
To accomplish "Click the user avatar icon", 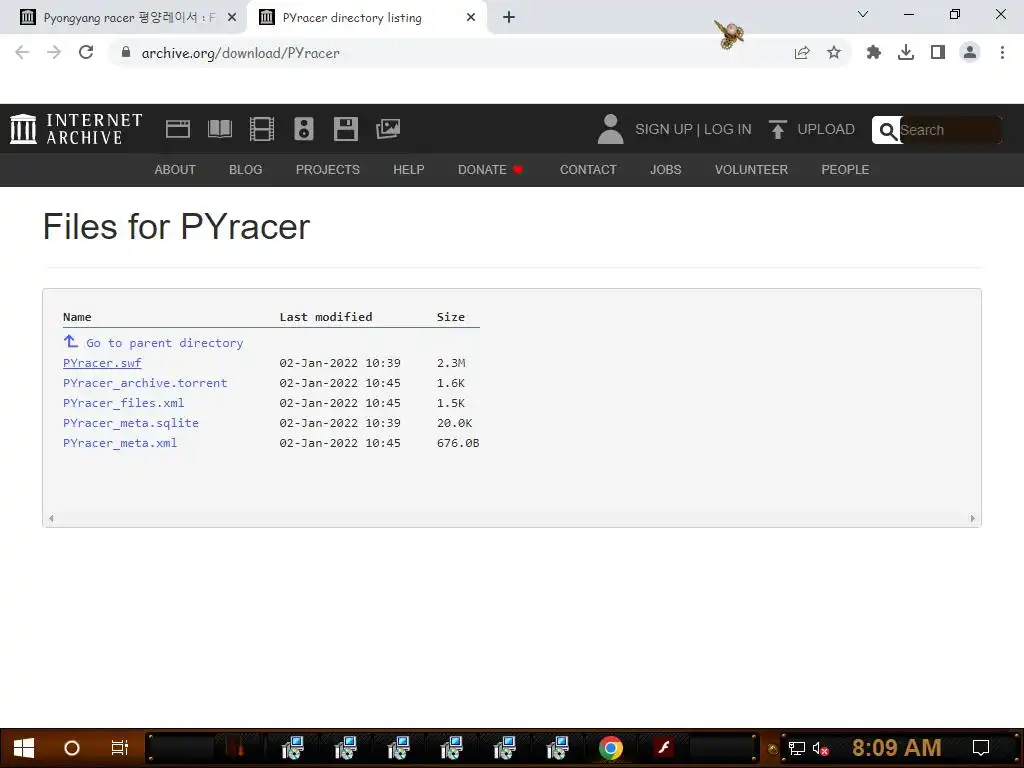I will click(x=611, y=129).
